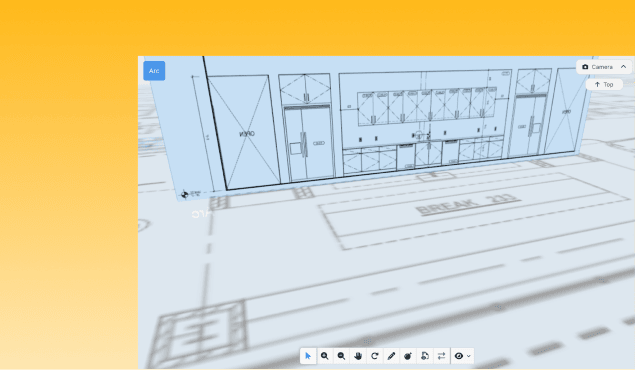The width and height of the screenshot is (635, 370).
Task: Click the zoom out magnifier tool
Action: coord(341,356)
